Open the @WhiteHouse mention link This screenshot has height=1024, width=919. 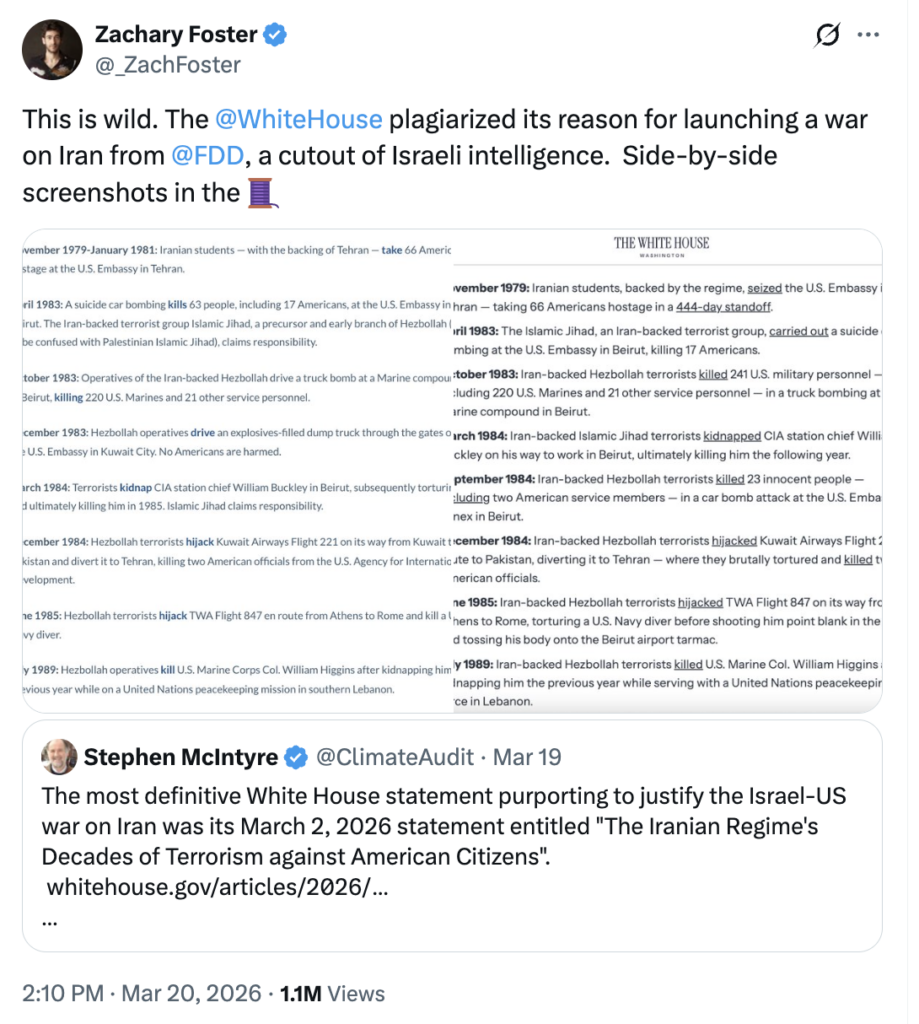[x=298, y=120]
